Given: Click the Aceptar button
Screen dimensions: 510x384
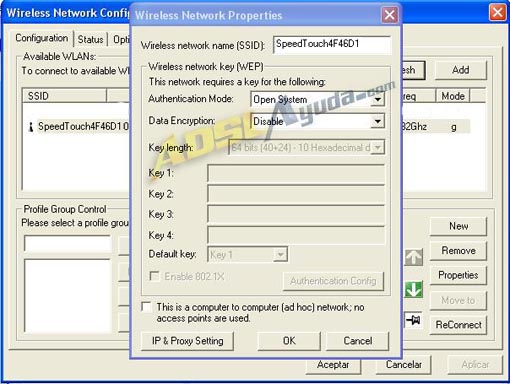Looking at the screenshot, I should [333, 365].
